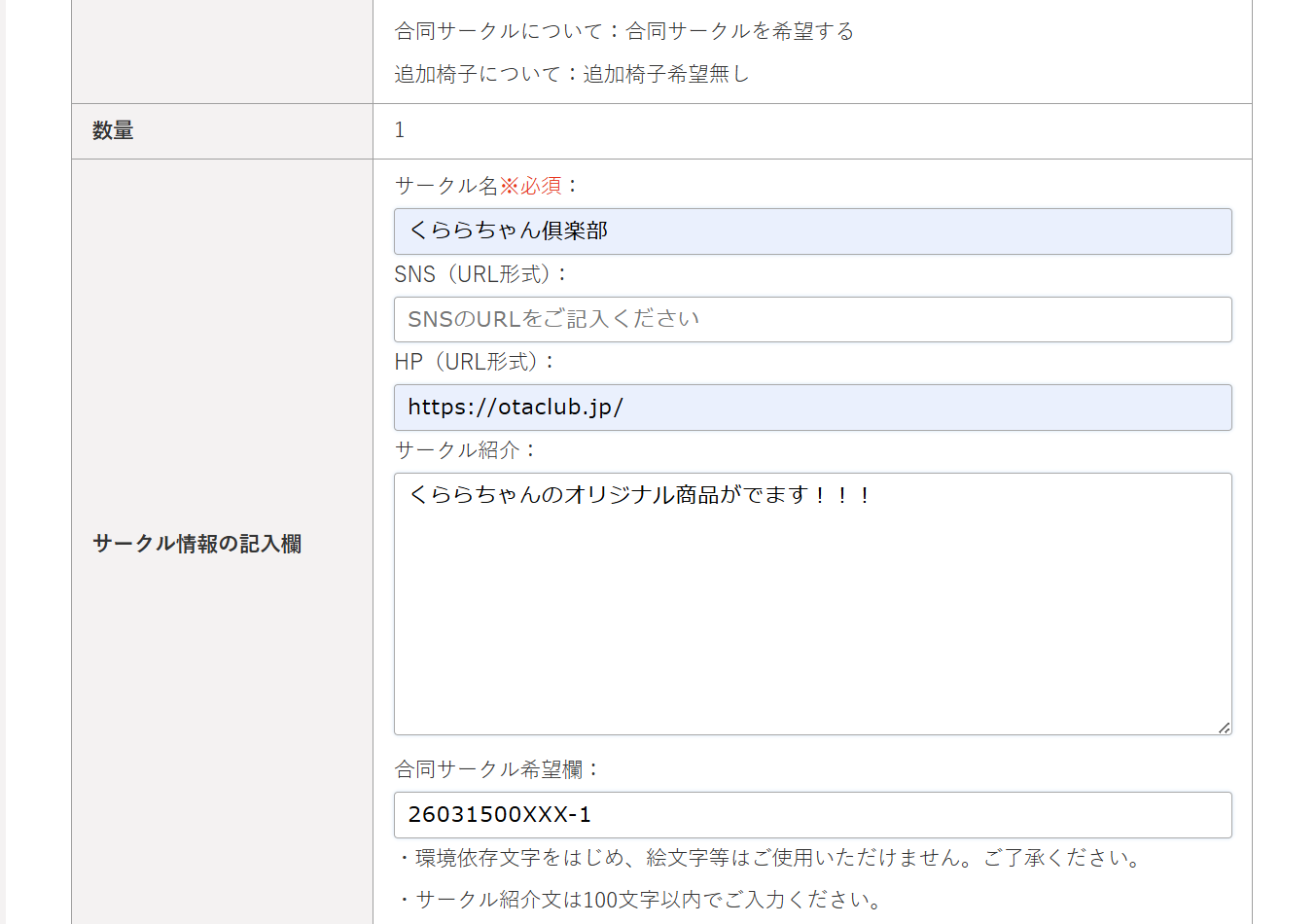The width and height of the screenshot is (1316, 924).
Task: Click the HP URL field containing otaclub.jp
Action: click(812, 408)
